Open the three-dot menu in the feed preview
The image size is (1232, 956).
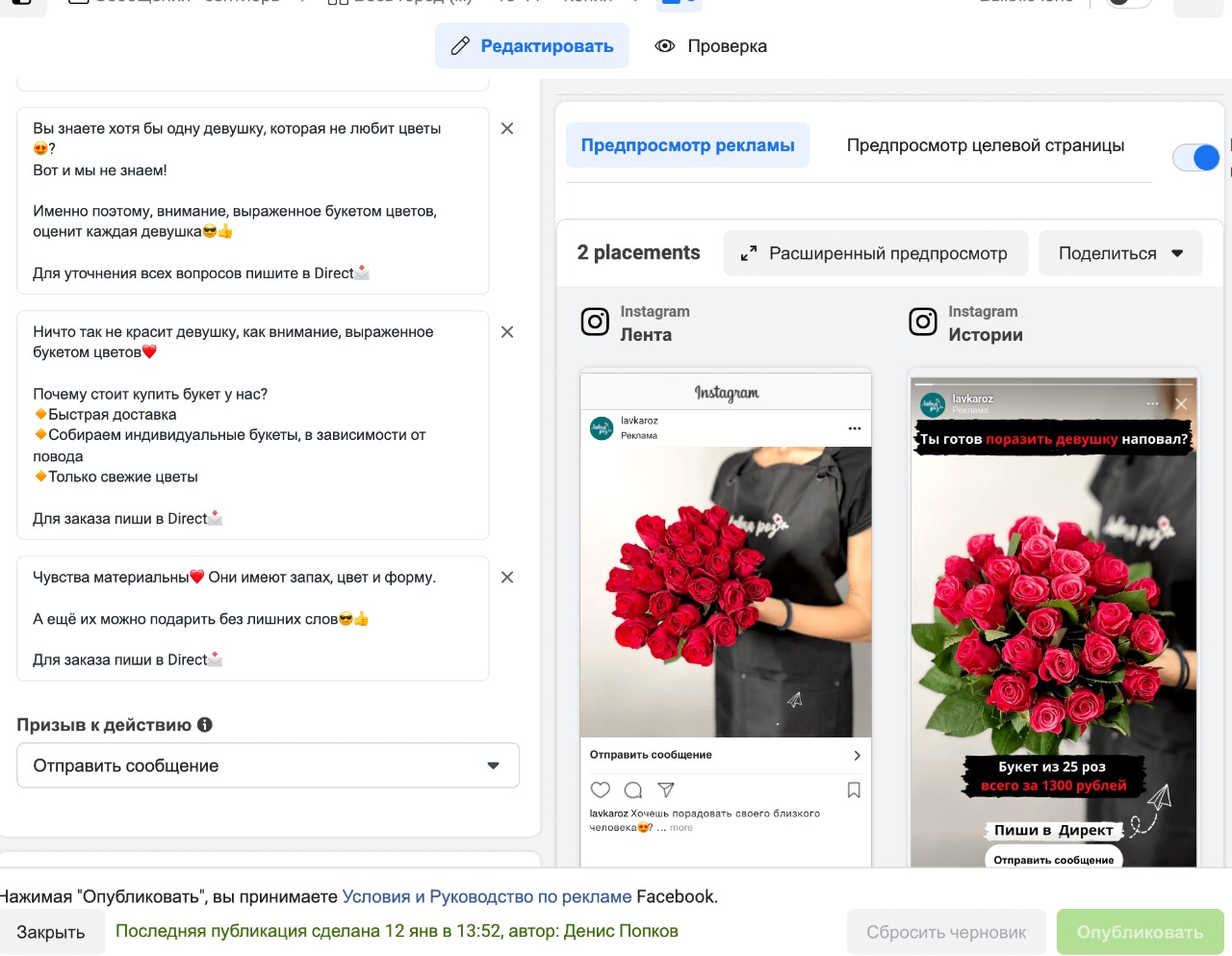pyautogui.click(x=855, y=428)
